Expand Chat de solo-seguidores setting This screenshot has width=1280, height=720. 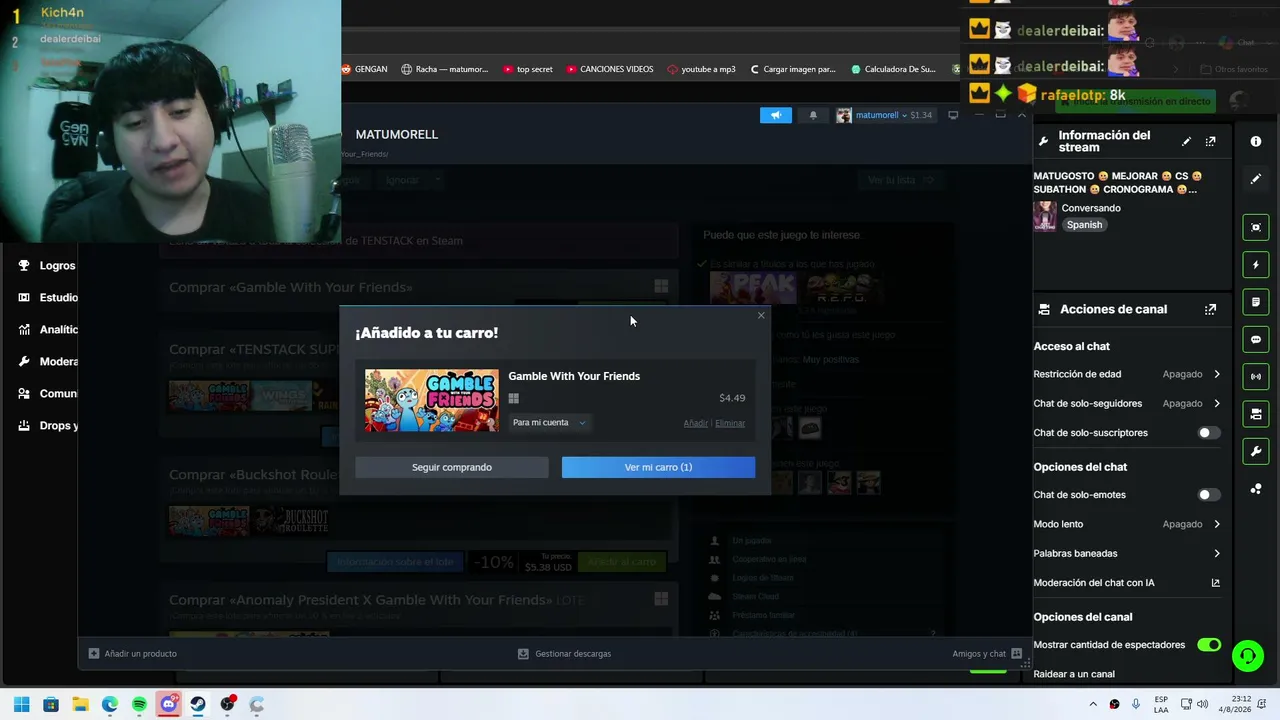pyautogui.click(x=1127, y=404)
